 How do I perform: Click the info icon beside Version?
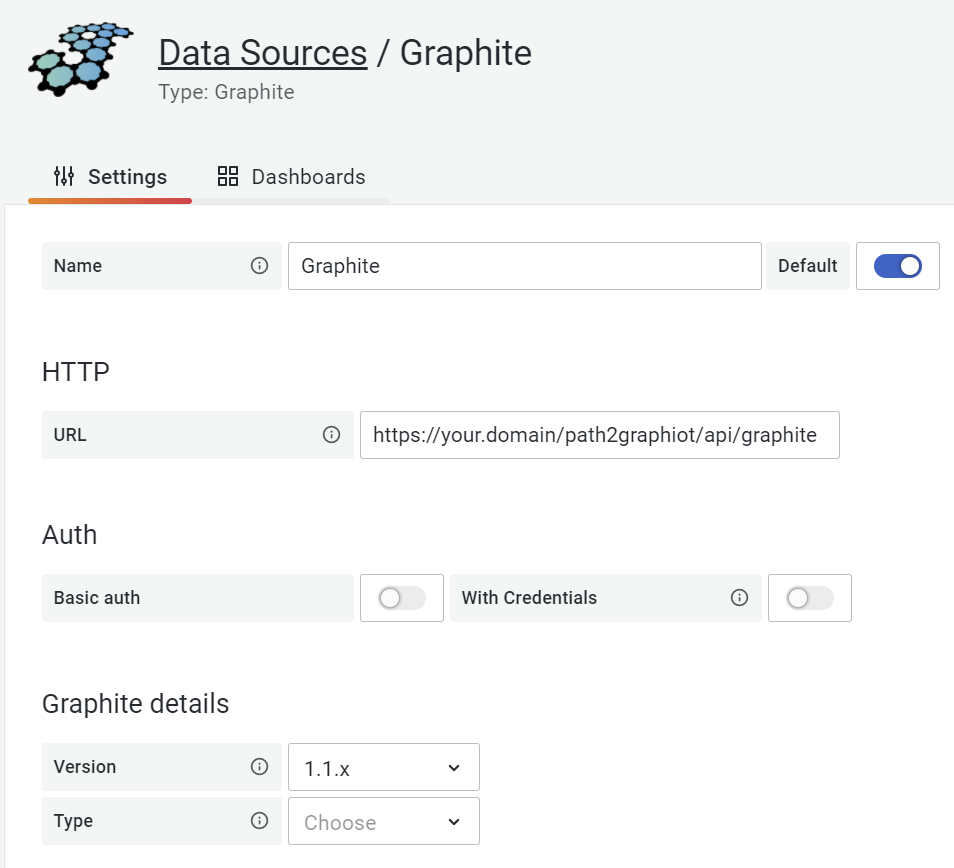(259, 766)
